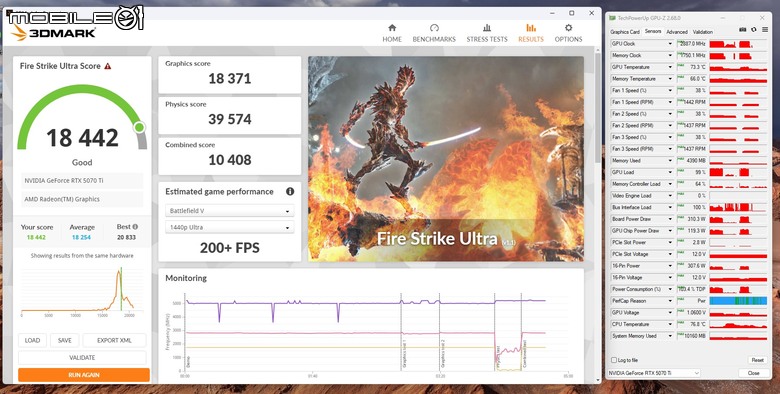Click the Average score 18 254
The image size is (780, 394).
coord(81,237)
